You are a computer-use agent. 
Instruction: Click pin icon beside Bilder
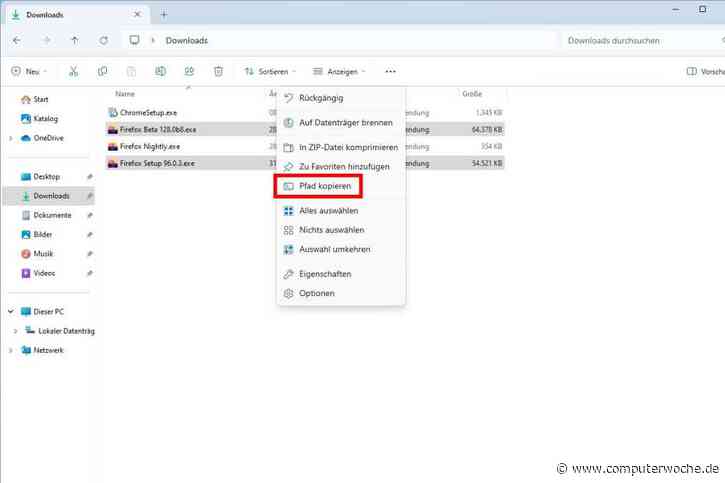pos(90,235)
